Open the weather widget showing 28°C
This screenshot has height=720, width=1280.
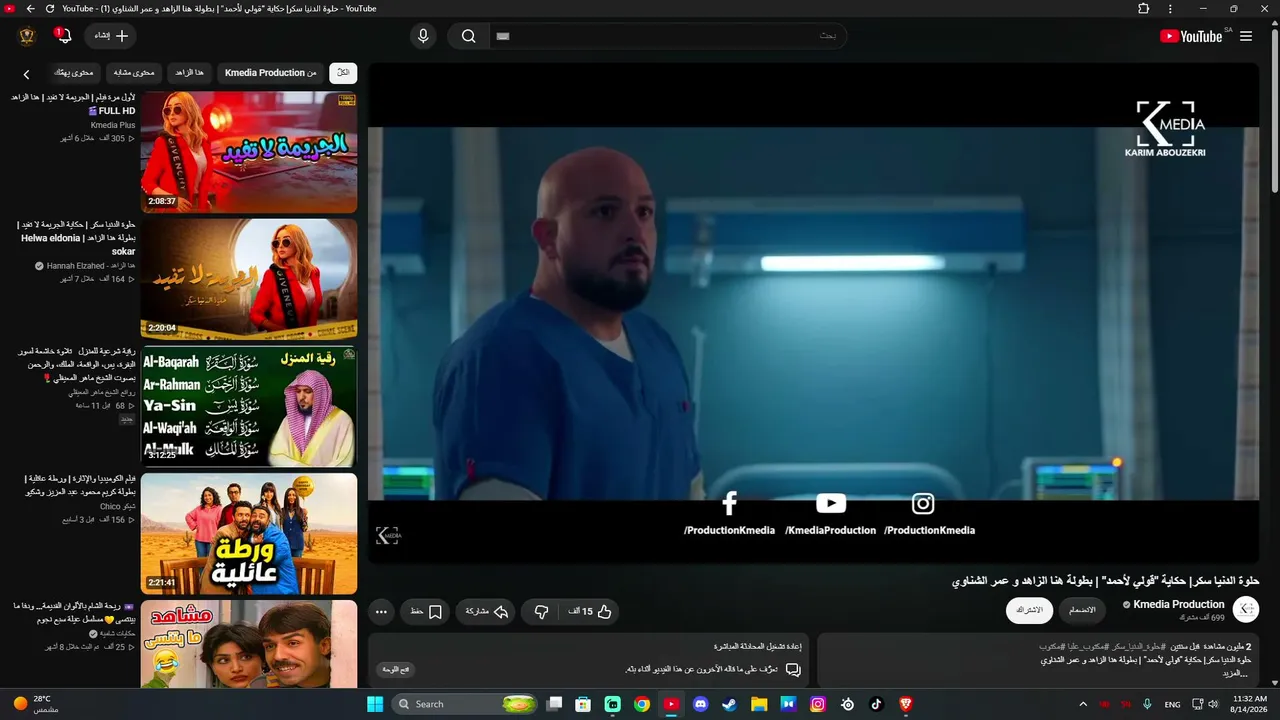[36, 704]
